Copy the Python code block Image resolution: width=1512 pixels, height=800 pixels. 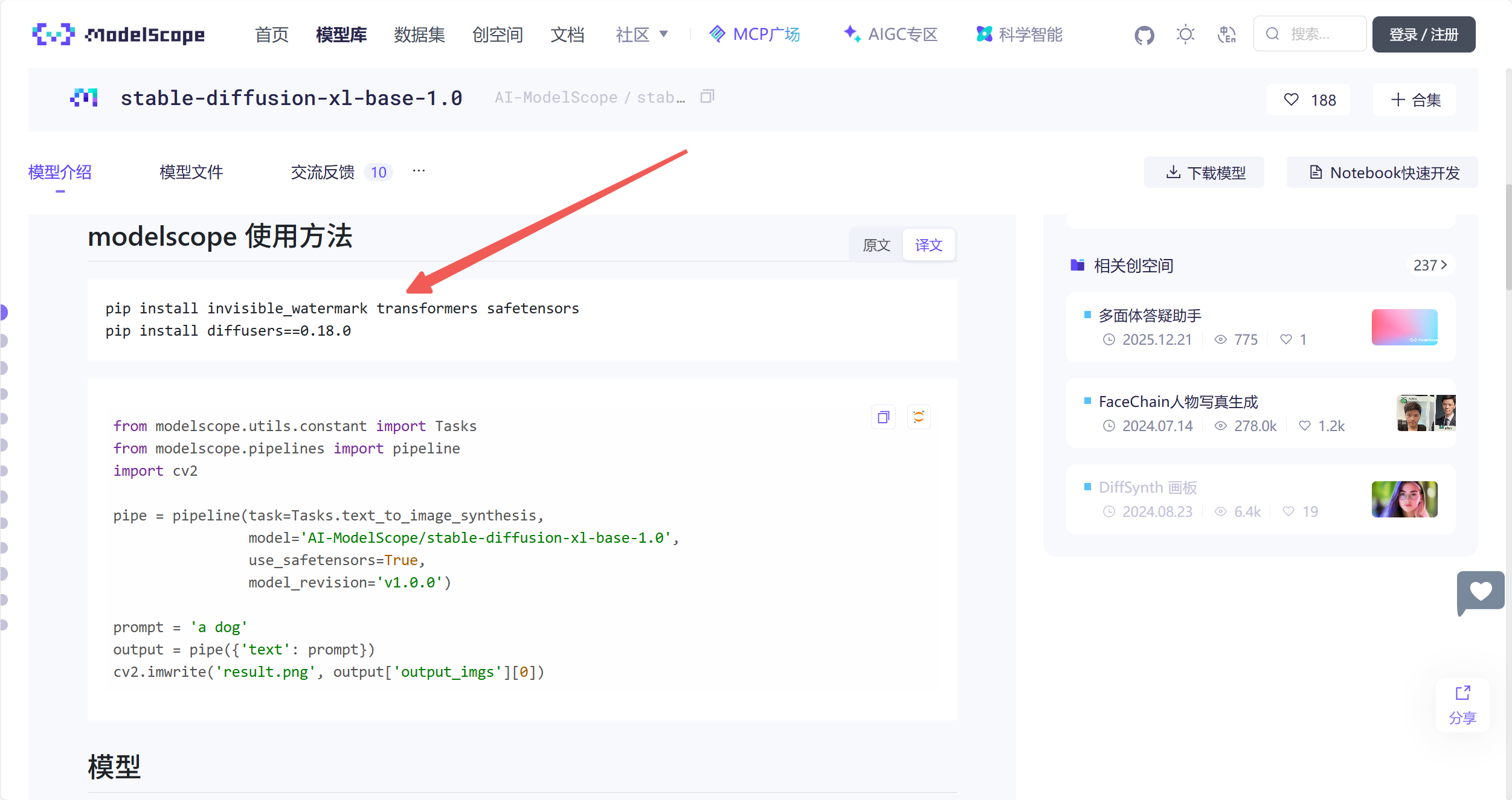pos(883,417)
